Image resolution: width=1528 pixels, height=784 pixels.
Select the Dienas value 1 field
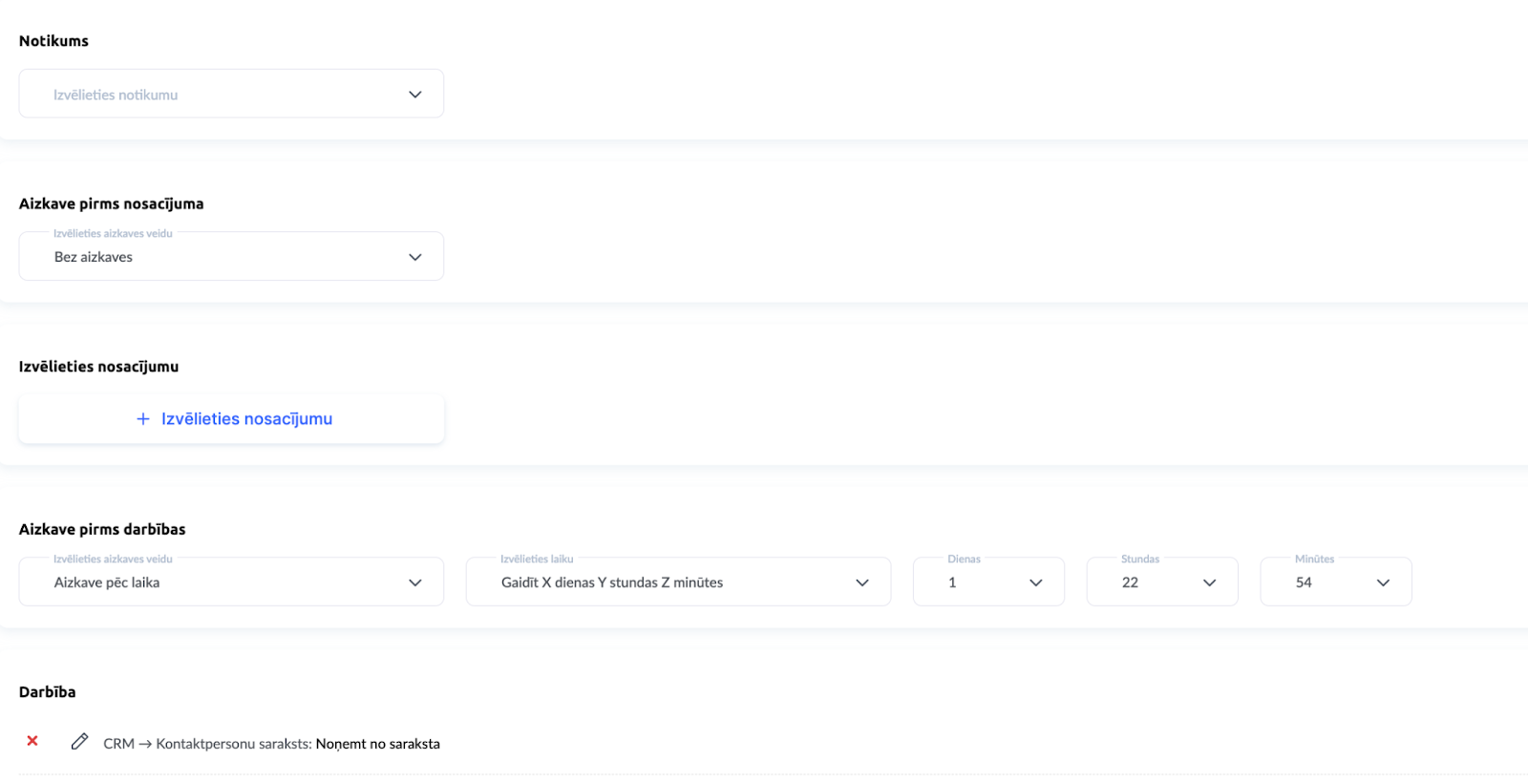(974, 583)
